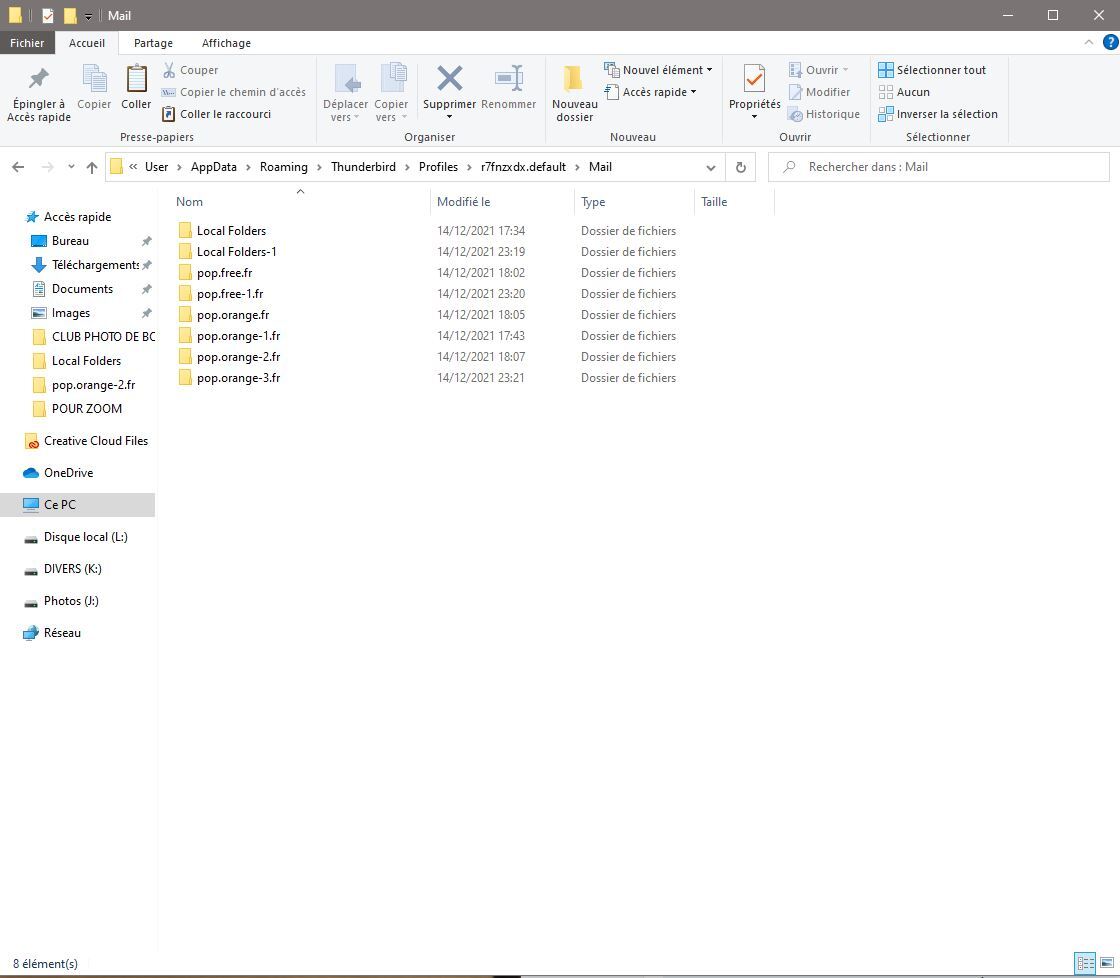
Task: Open POUR ZOOM sidebar folder
Action: click(x=86, y=409)
